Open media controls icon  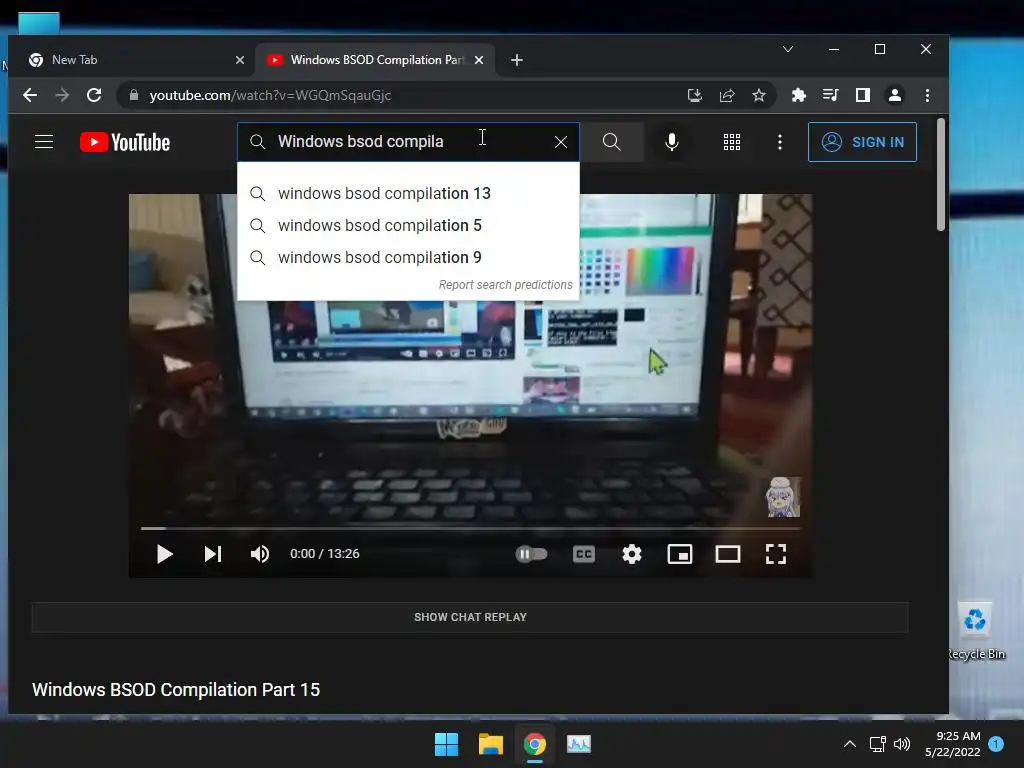pos(830,95)
